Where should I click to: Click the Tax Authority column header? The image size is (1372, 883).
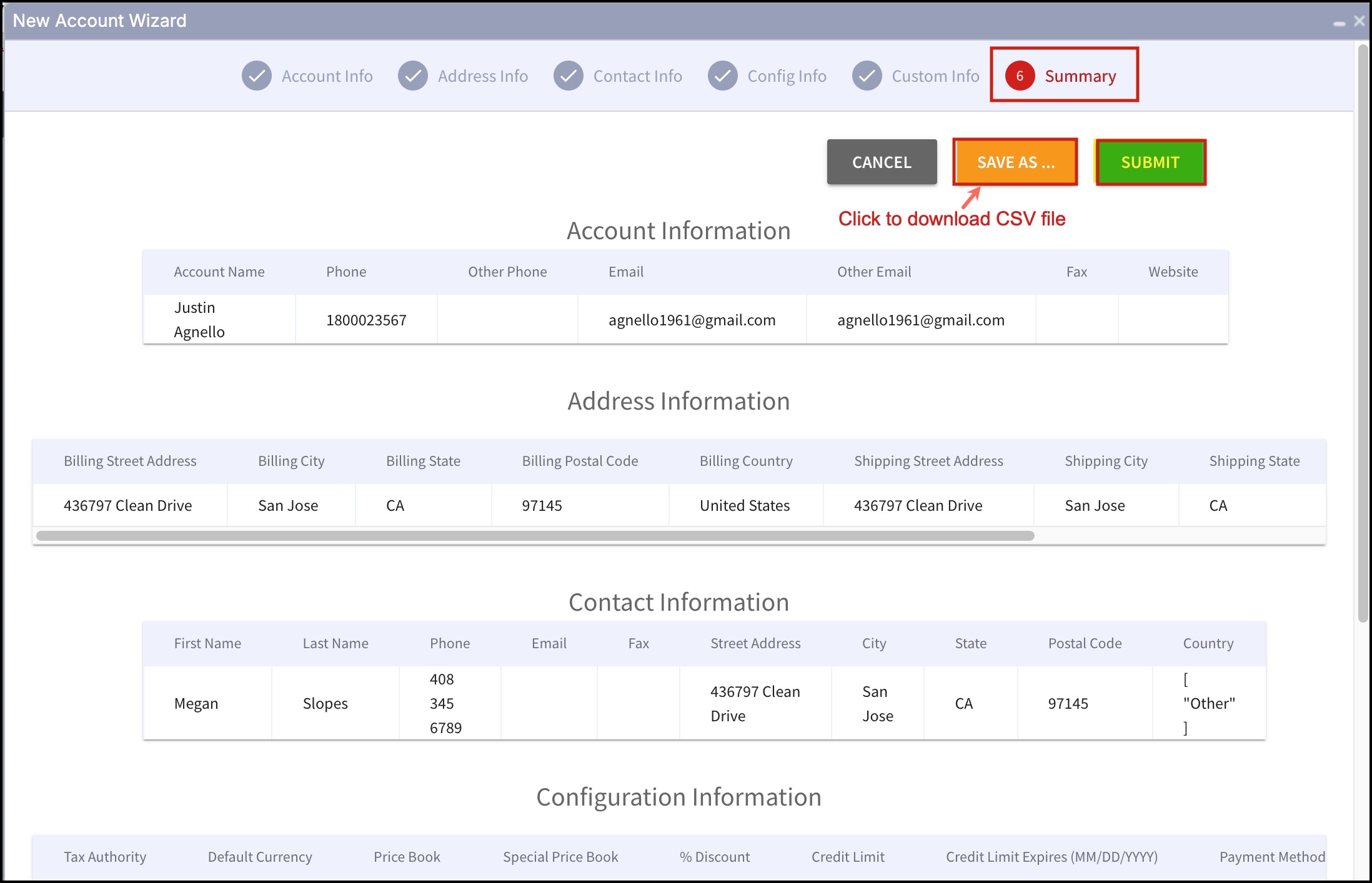point(105,857)
